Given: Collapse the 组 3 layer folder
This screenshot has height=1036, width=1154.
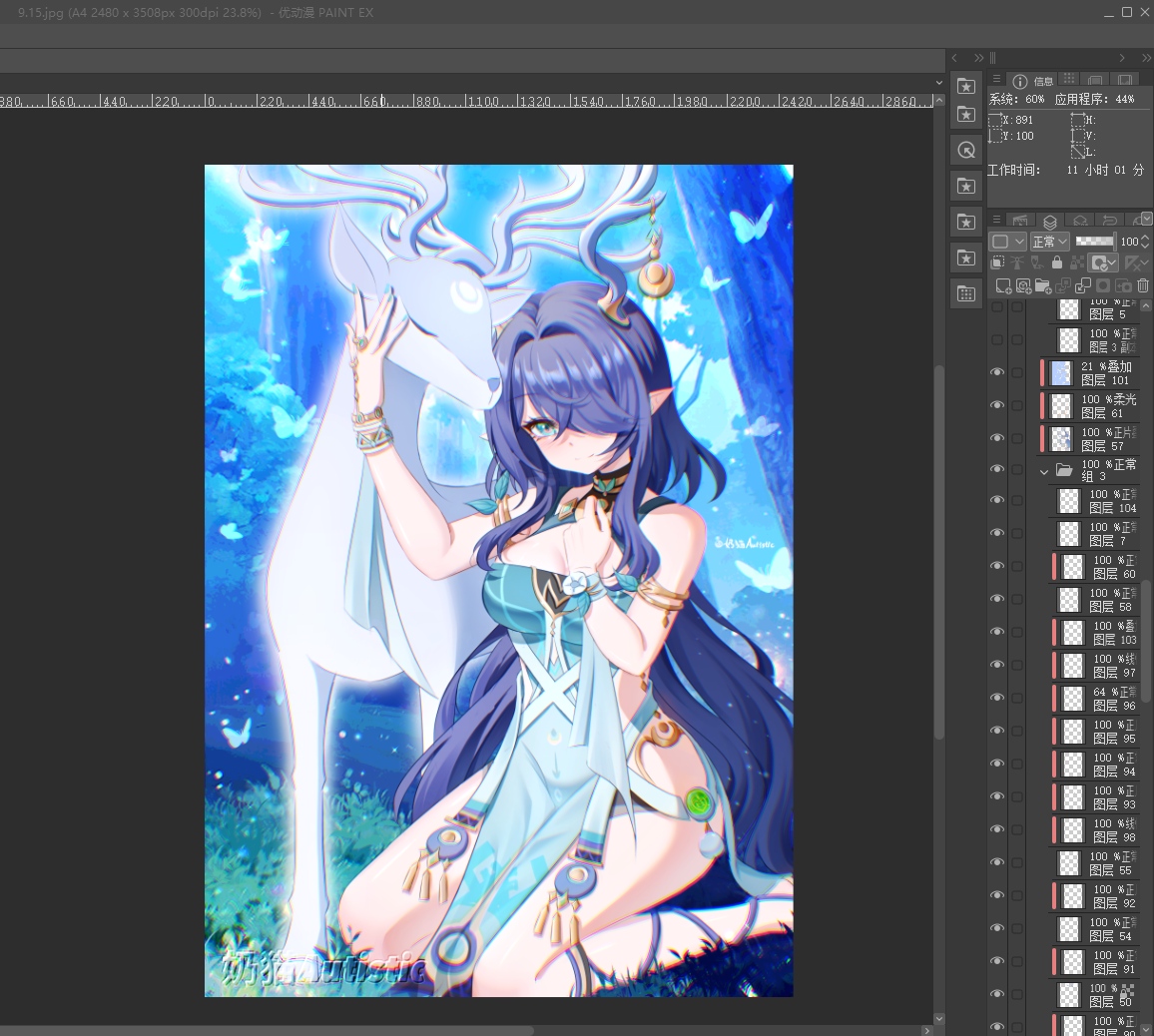Looking at the screenshot, I should [1043, 472].
